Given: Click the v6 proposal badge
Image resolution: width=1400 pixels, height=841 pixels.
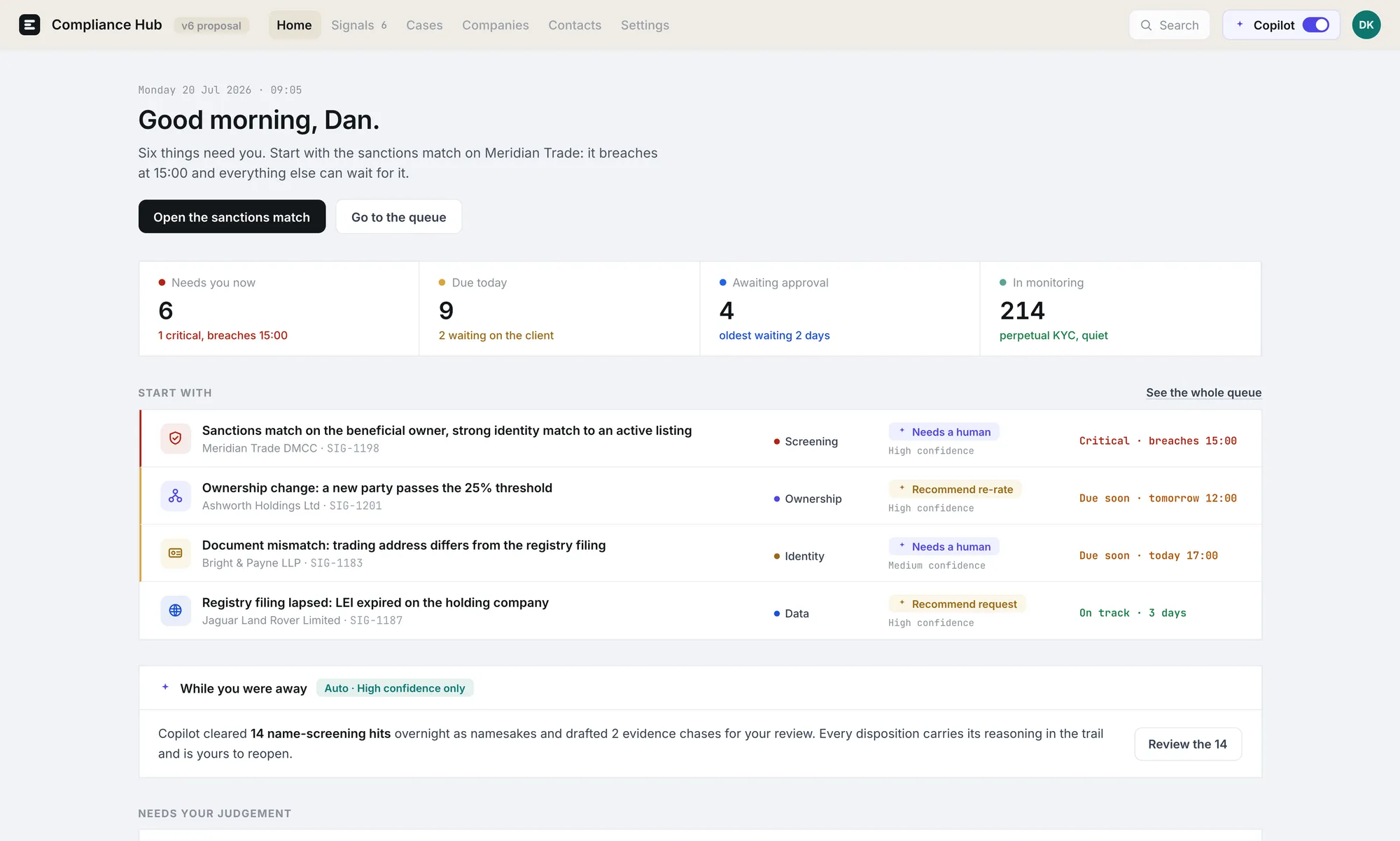Looking at the screenshot, I should click(x=211, y=26).
